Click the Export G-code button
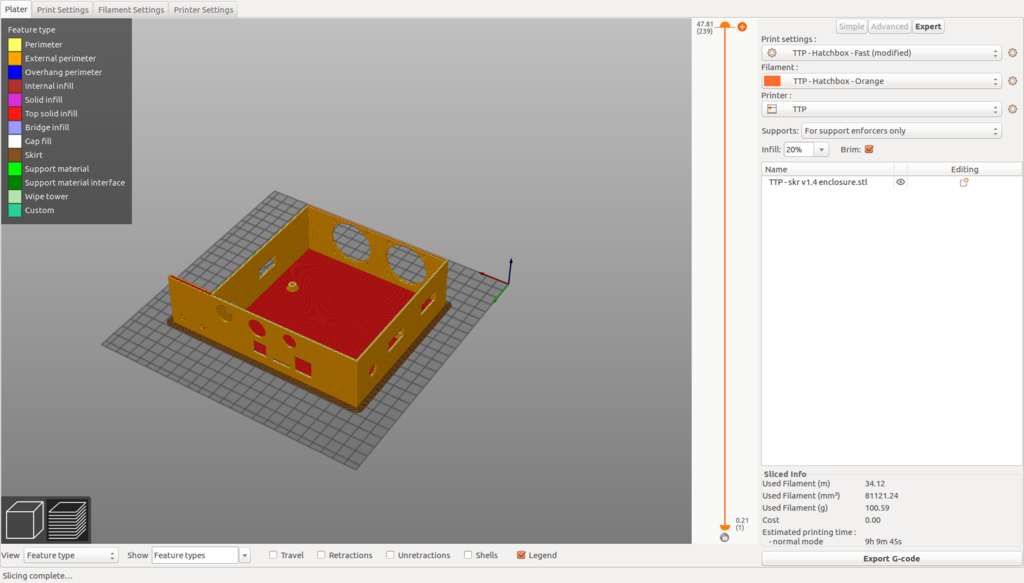The image size is (1024, 583). tap(891, 558)
